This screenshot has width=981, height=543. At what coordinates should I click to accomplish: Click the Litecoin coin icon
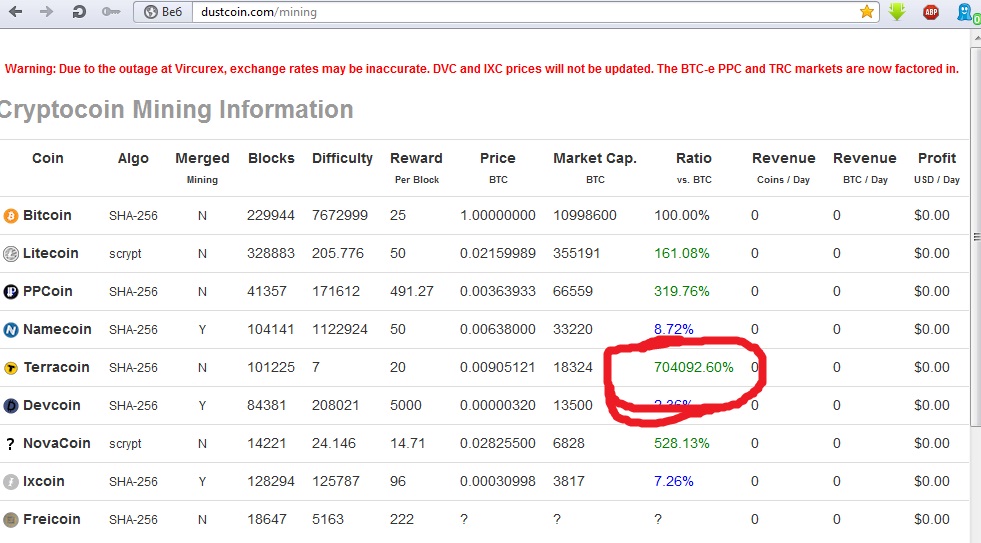click(x=11, y=254)
